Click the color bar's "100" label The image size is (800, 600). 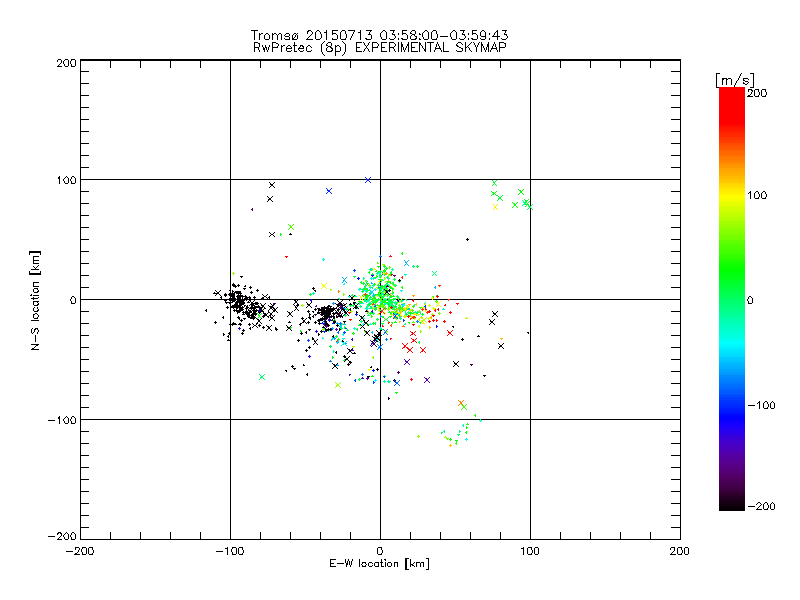pyautogui.click(x=757, y=195)
